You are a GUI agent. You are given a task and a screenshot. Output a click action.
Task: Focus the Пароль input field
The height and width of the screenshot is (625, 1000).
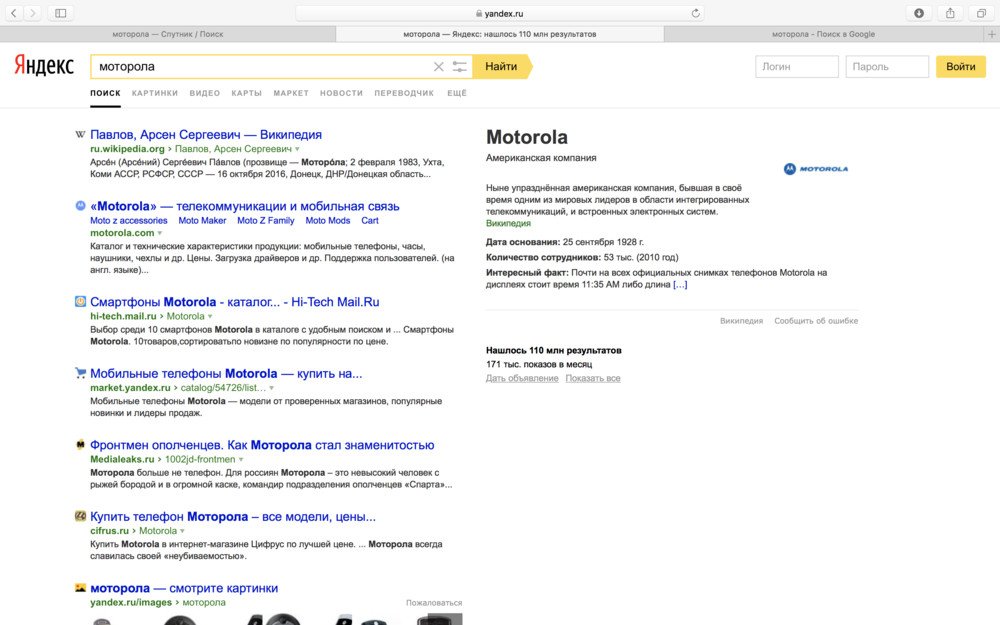click(x=887, y=66)
